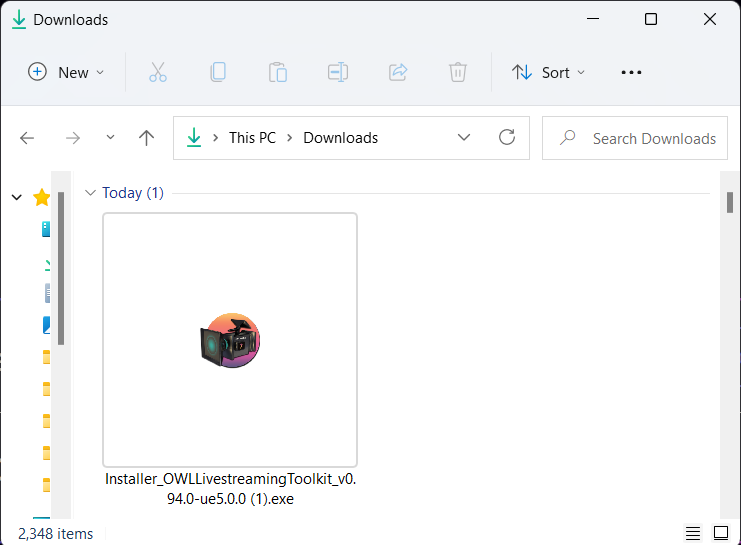741x545 pixels.
Task: Click chevron before This PC in path
Action: (x=215, y=138)
